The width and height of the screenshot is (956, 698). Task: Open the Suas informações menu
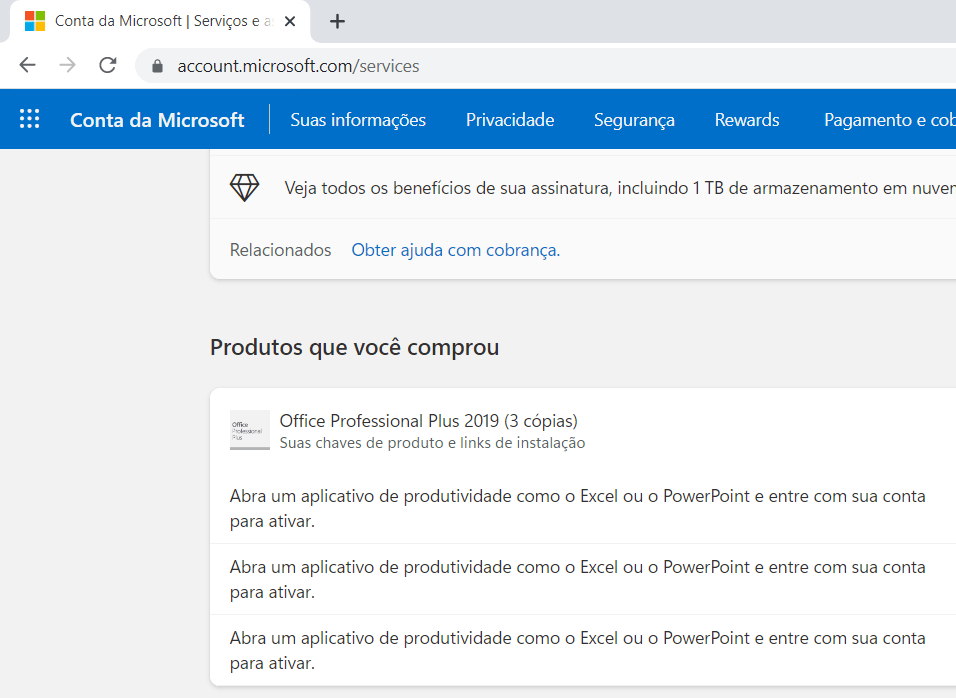point(358,119)
